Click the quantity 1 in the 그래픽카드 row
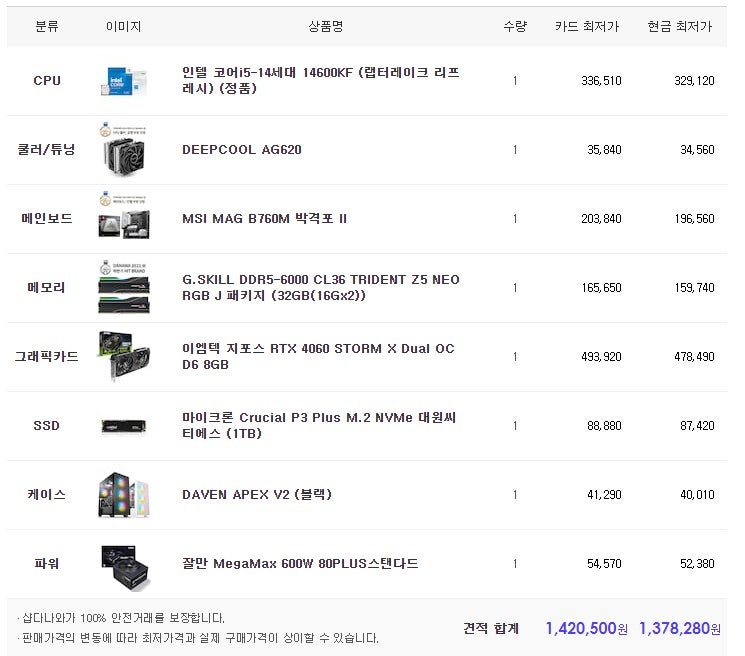 515,356
